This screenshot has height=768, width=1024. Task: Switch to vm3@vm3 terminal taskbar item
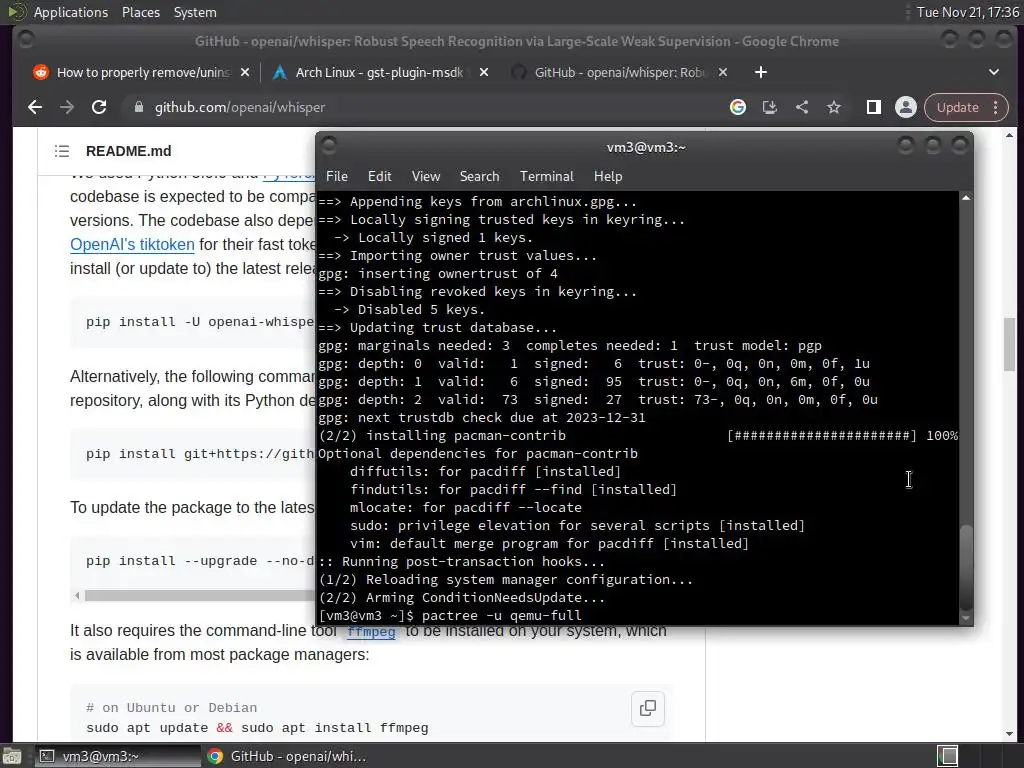tap(116, 756)
